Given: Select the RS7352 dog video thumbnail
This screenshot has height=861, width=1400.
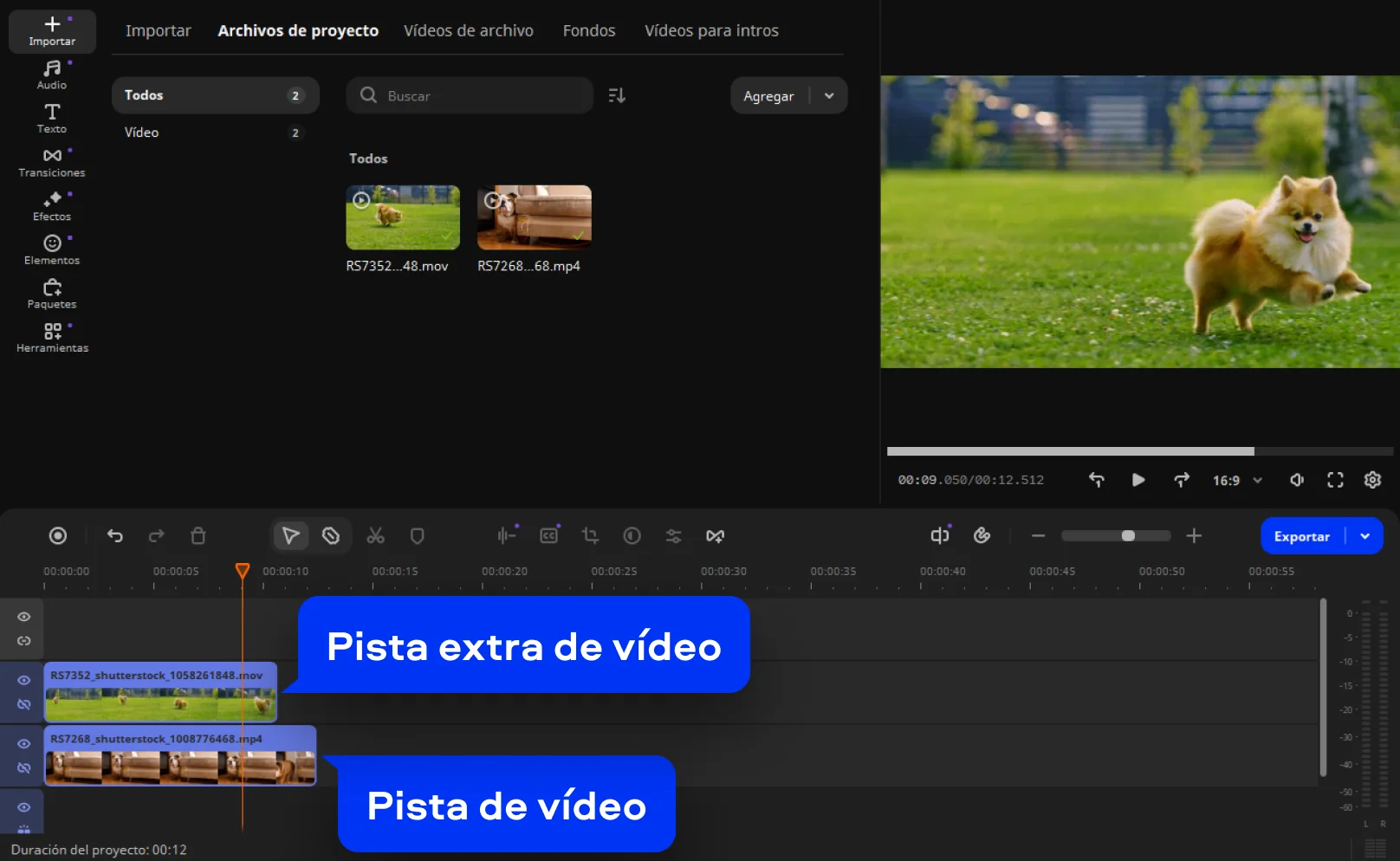Looking at the screenshot, I should 403,217.
